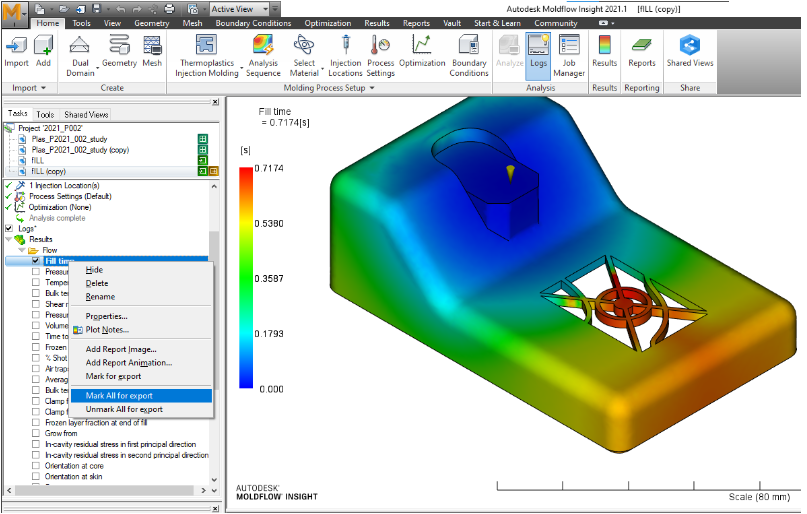
Task: Check Frozen layer fraction at end of fill
Action: pyautogui.click(x=36, y=422)
